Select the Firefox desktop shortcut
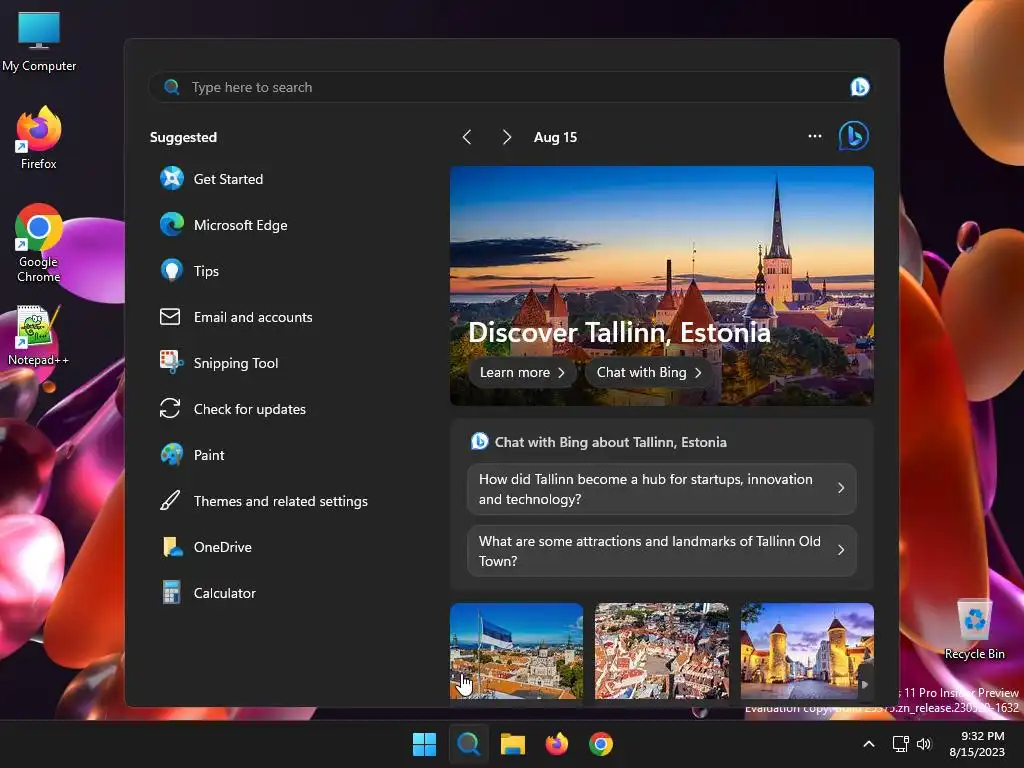The height and width of the screenshot is (768, 1024). tap(39, 137)
